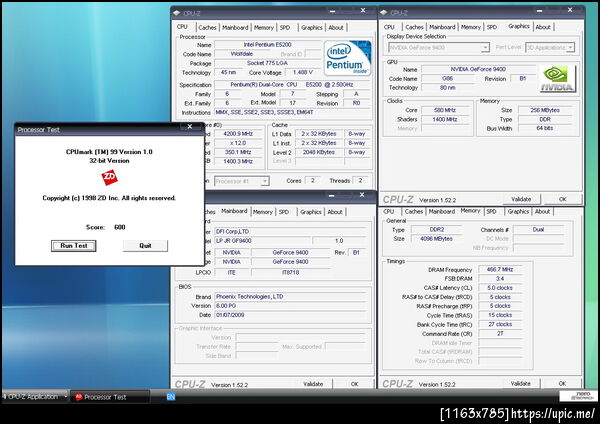Screen dimensions: 600x424
Task: Select Graphics tab in Memory window
Action: (x=518, y=212)
